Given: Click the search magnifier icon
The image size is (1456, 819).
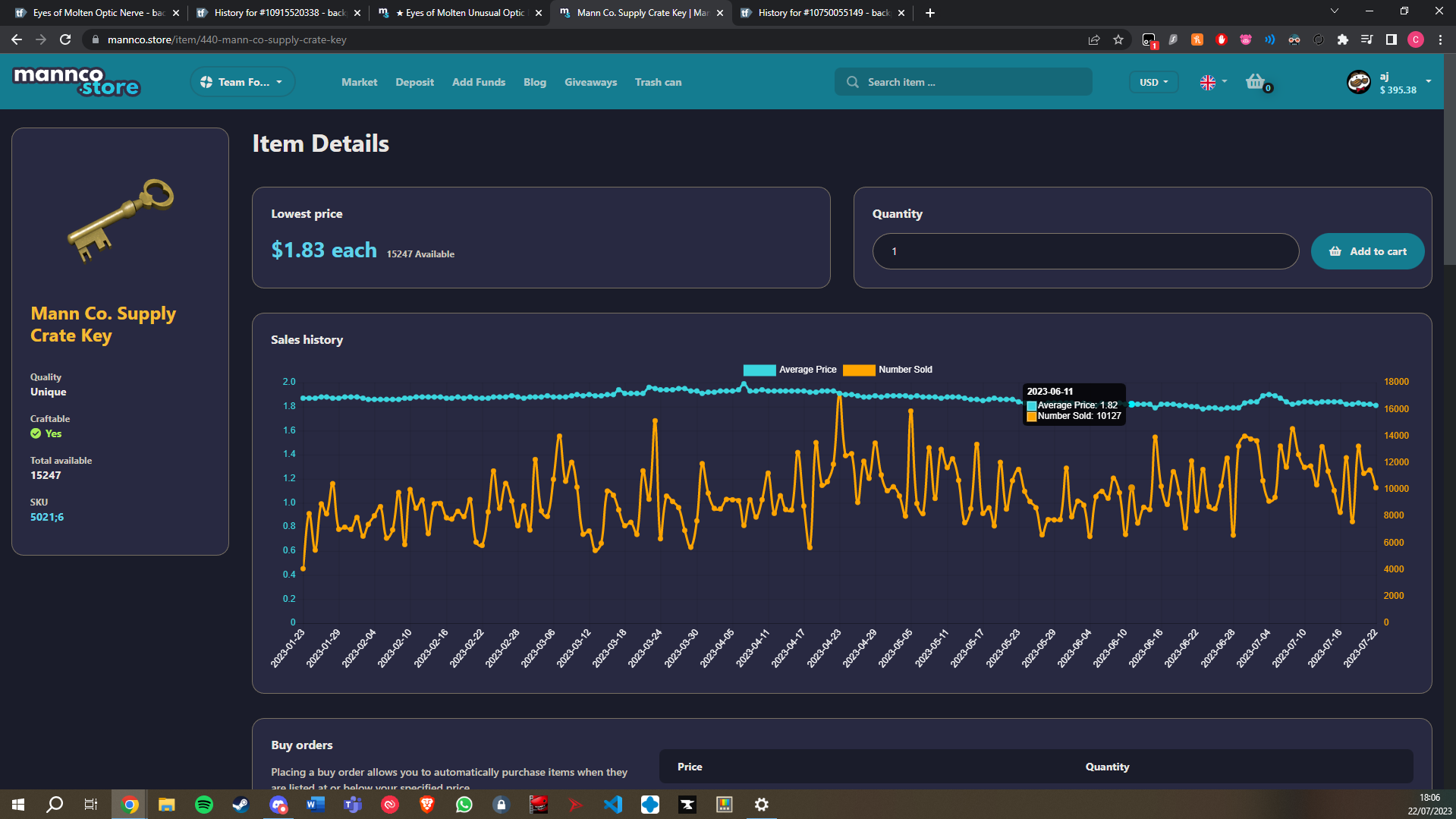Looking at the screenshot, I should [x=852, y=82].
